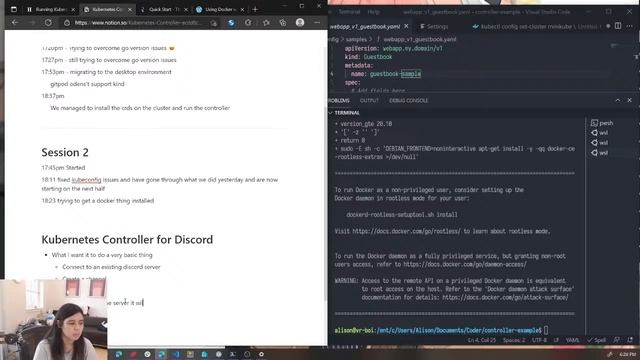Close the 'Running Kuber' tab
640x360 pixels.
(x=73, y=9)
